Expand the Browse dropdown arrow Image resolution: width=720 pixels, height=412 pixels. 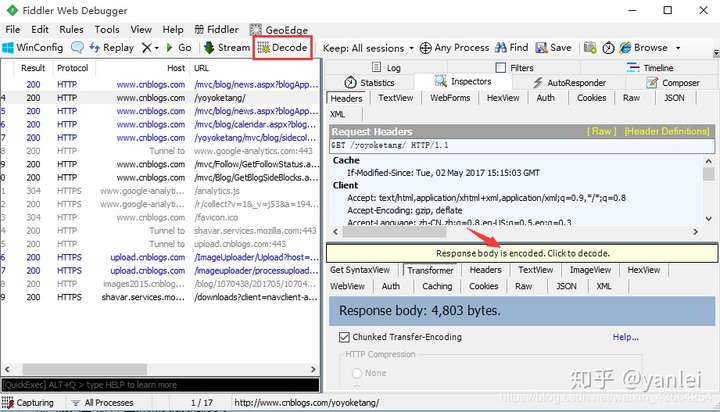[678, 48]
